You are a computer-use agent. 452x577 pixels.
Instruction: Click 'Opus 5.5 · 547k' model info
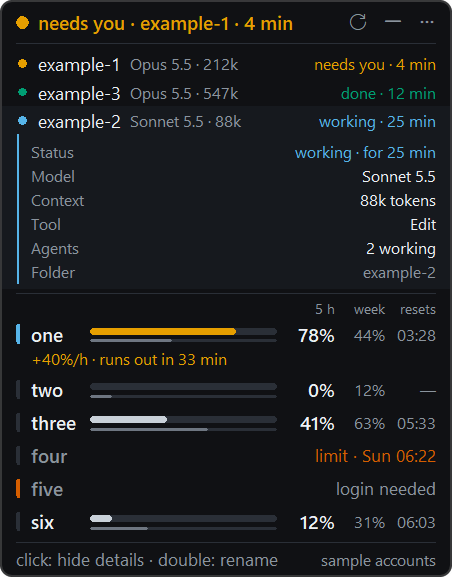point(184,94)
